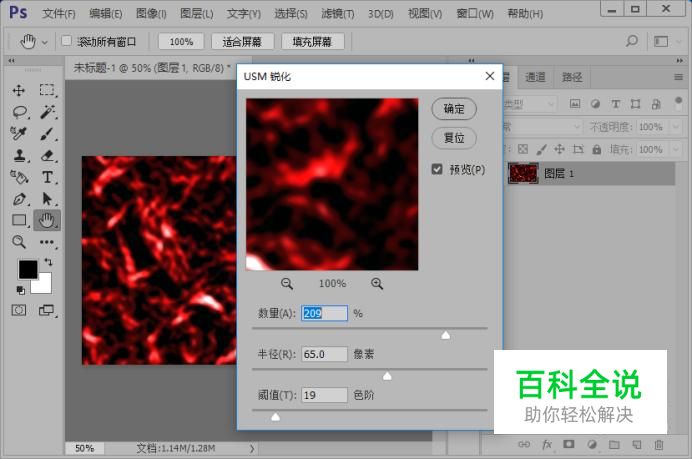The height and width of the screenshot is (459, 692).
Task: Select the Clone Stamp tool
Action: [19, 155]
